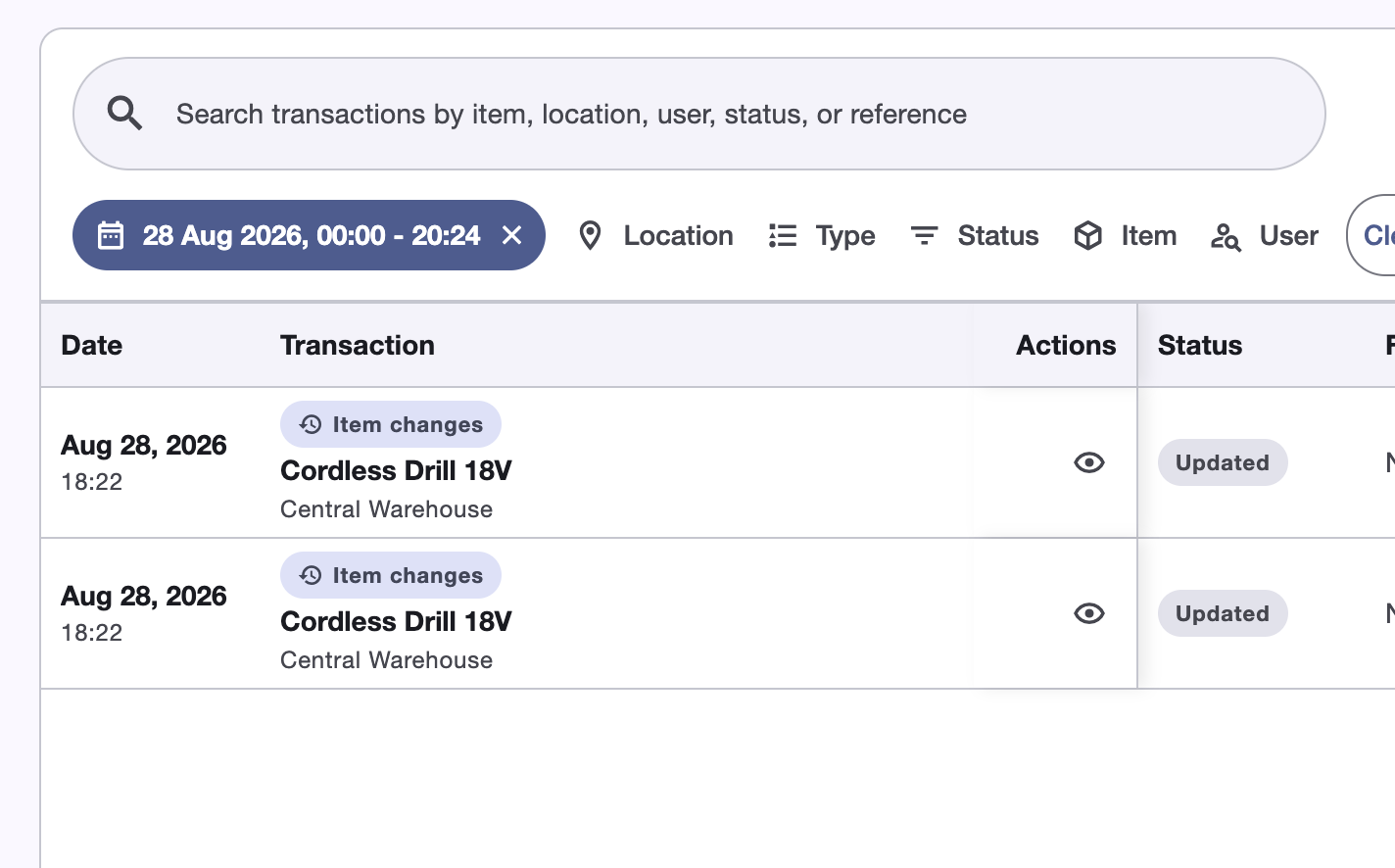Viewport: 1395px width, 868px height.
Task: Click the calendar icon in date filter
Action: (111, 235)
